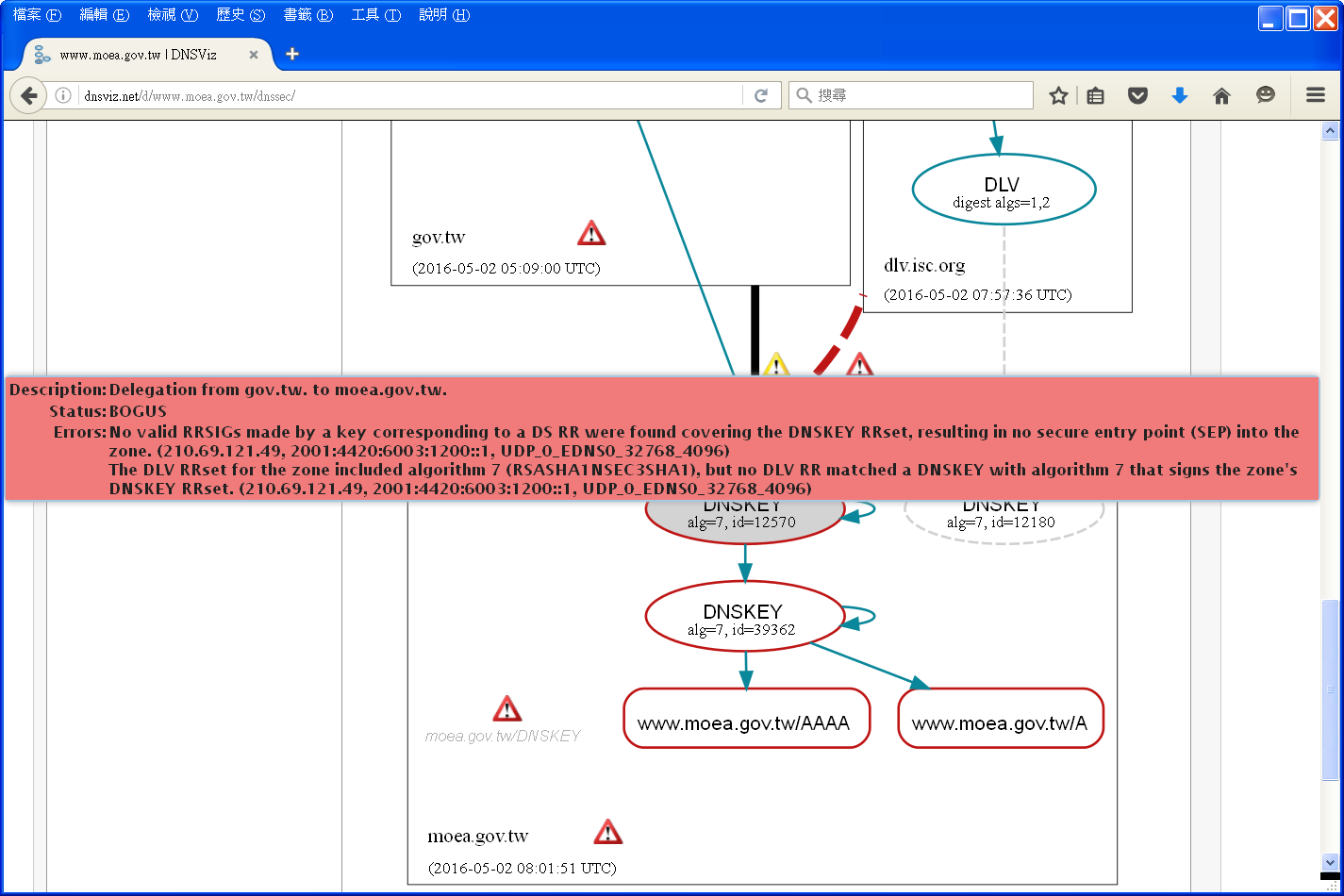Open the 檔案 (F) menu
Image resolution: width=1344 pixels, height=896 pixels.
(x=37, y=15)
